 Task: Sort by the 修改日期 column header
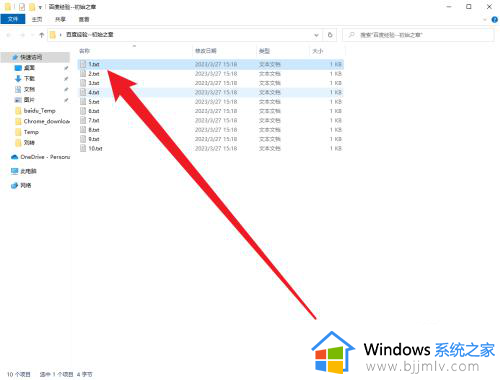pos(206,51)
